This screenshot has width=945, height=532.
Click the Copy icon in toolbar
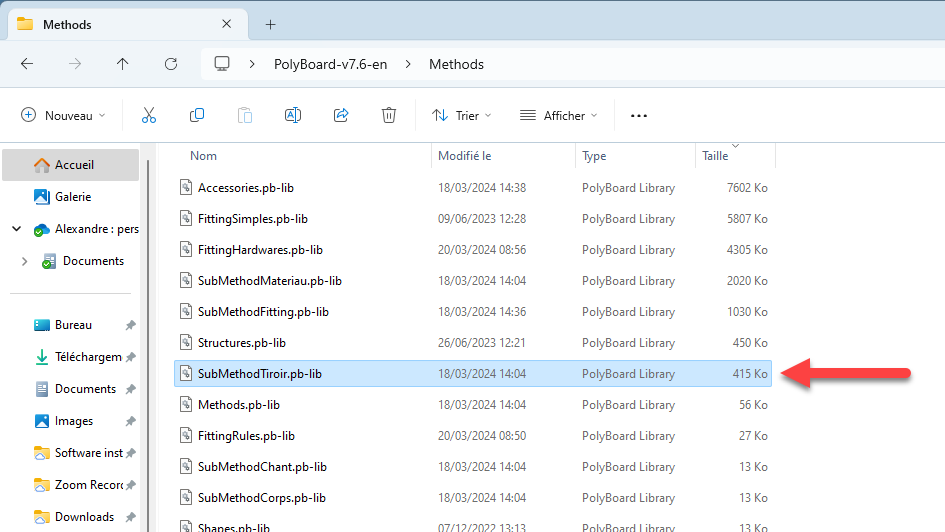point(196,115)
